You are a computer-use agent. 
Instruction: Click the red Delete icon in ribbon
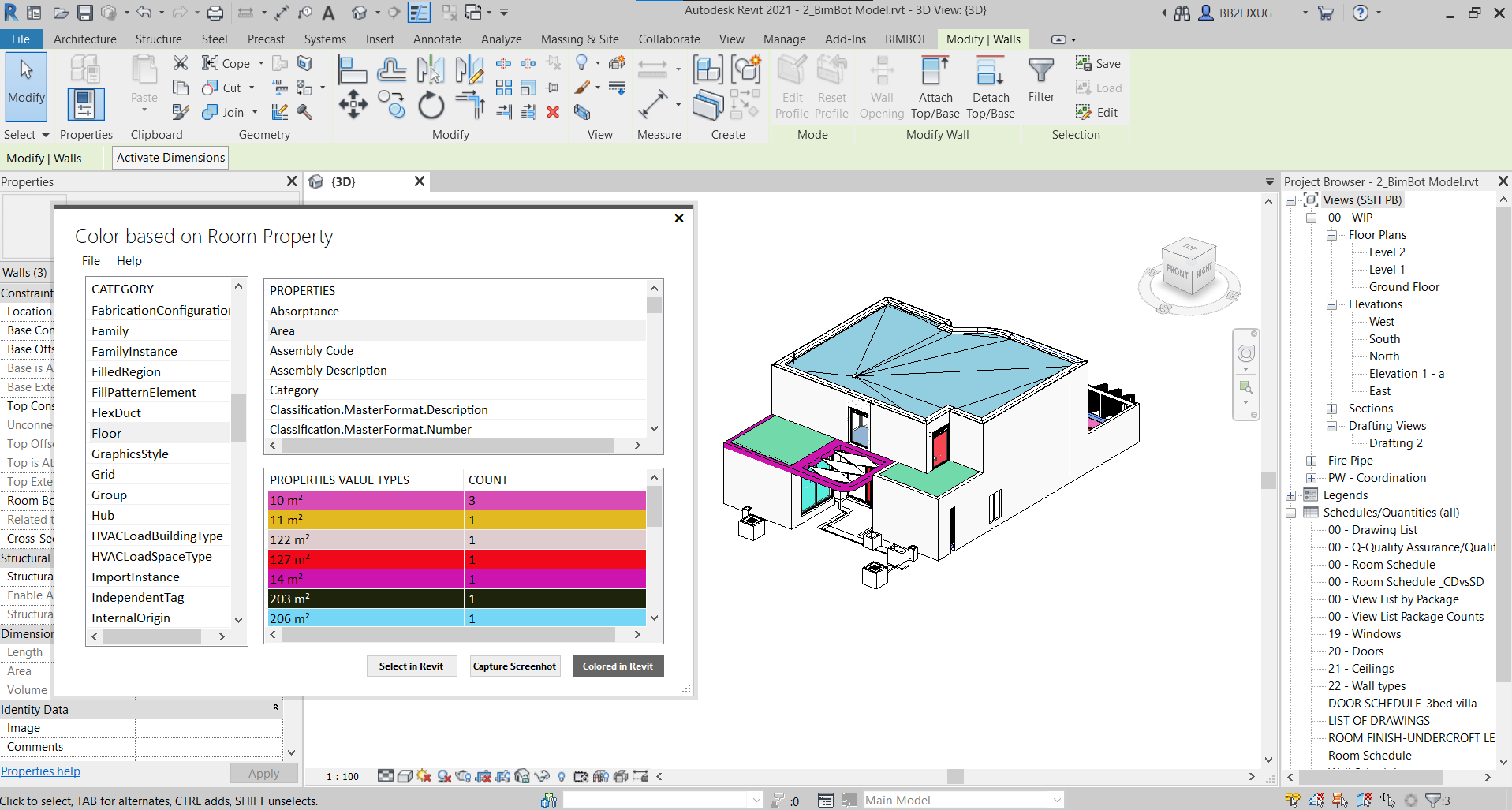tap(553, 112)
